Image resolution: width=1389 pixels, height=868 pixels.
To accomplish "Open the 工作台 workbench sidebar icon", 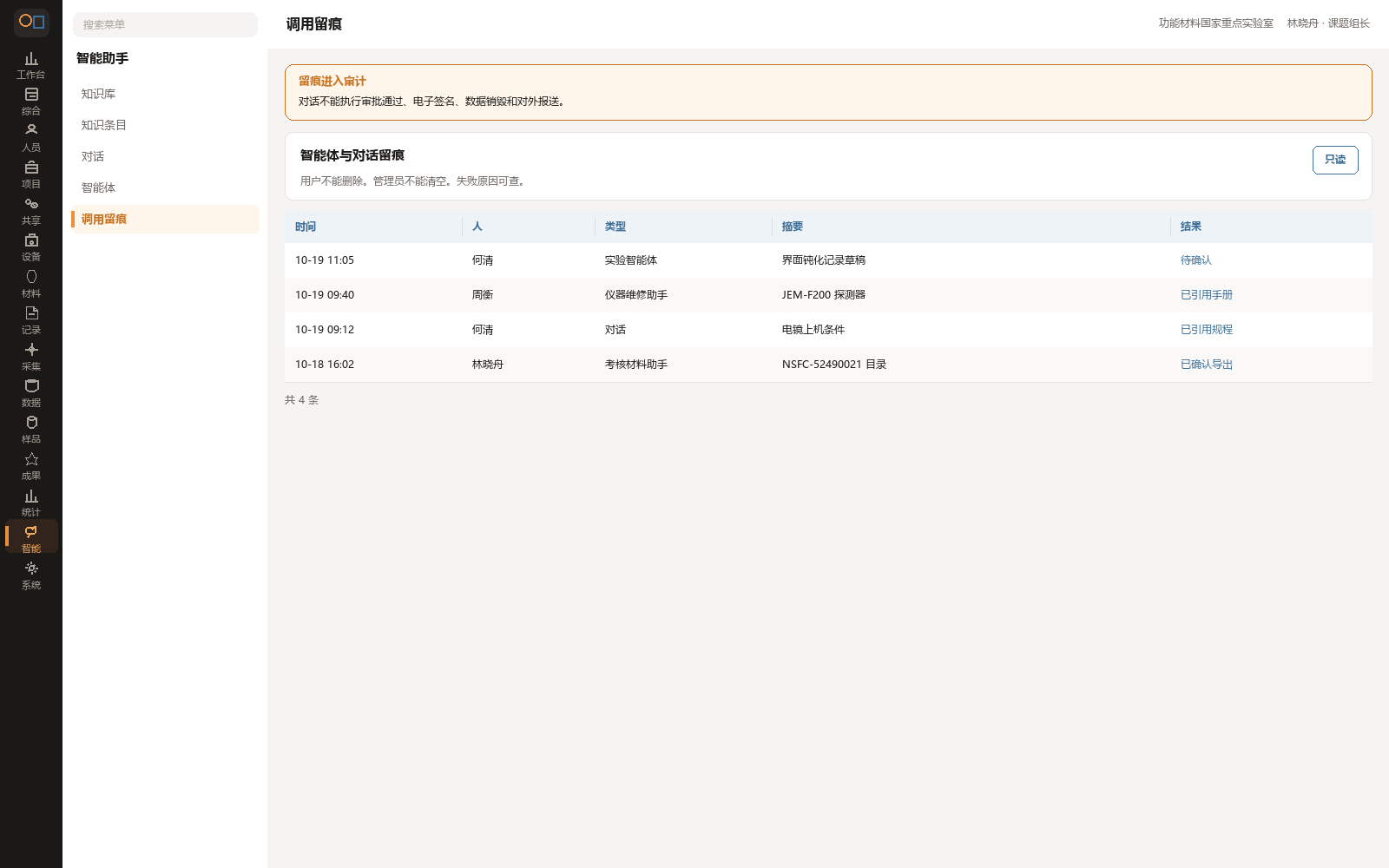I will (x=31, y=65).
